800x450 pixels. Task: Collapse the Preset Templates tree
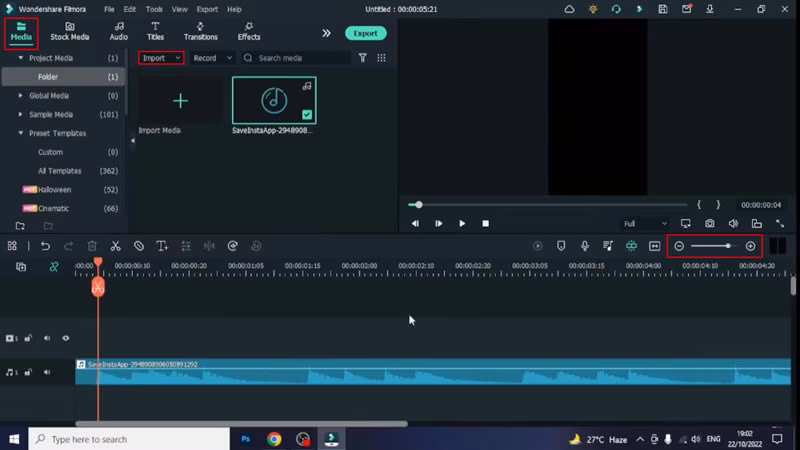(x=20, y=133)
